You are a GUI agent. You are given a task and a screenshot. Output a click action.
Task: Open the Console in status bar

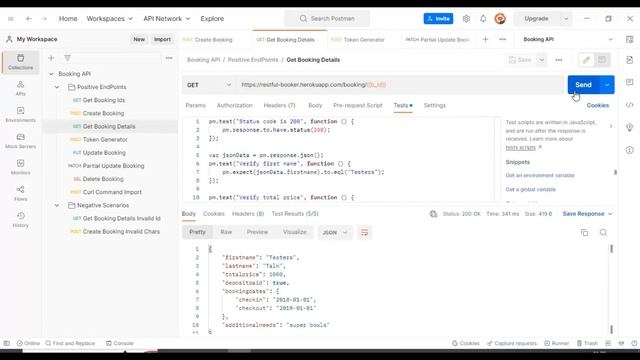tap(120, 343)
